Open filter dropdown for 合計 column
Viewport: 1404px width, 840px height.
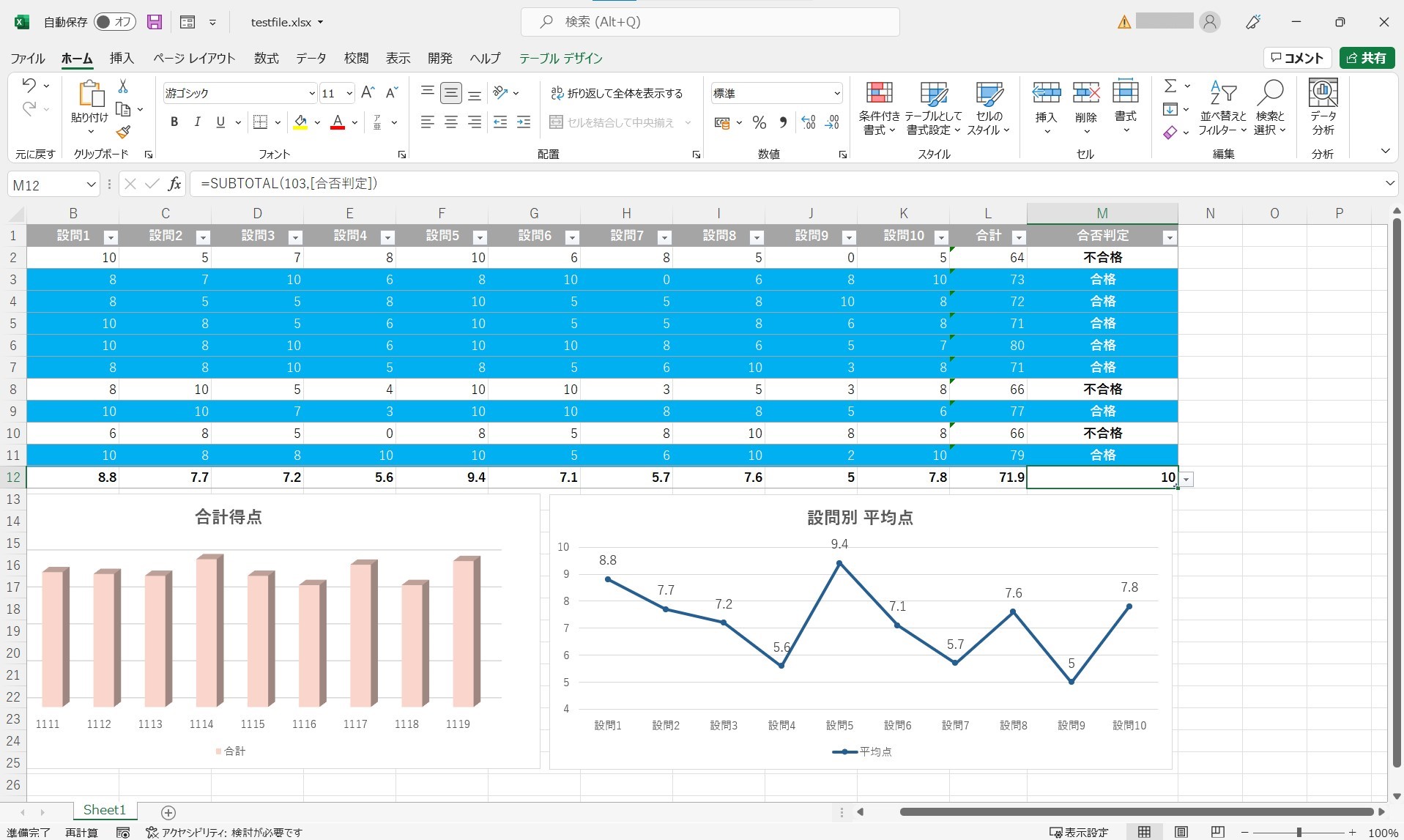click(1018, 237)
